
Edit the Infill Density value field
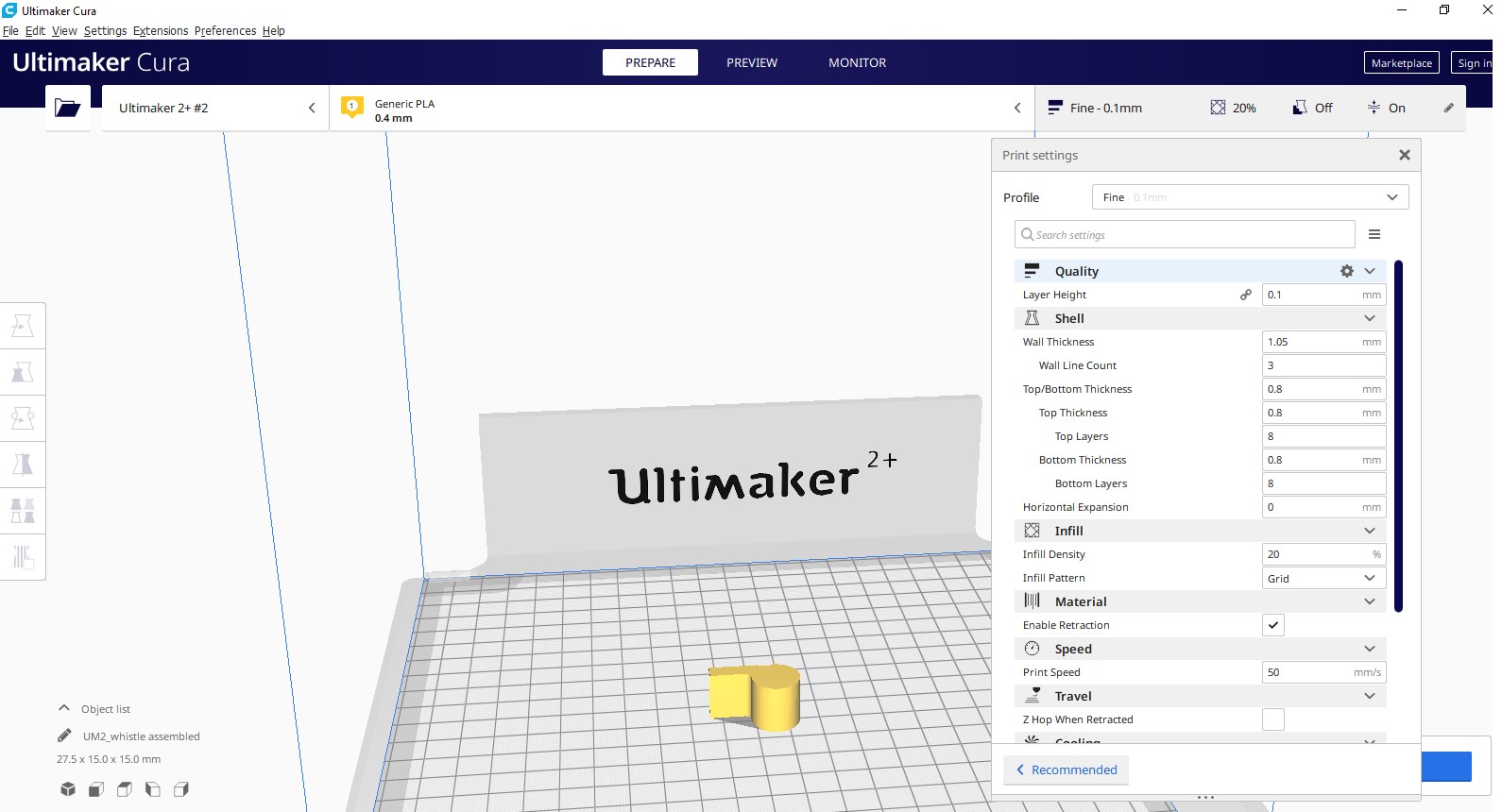coord(1323,554)
